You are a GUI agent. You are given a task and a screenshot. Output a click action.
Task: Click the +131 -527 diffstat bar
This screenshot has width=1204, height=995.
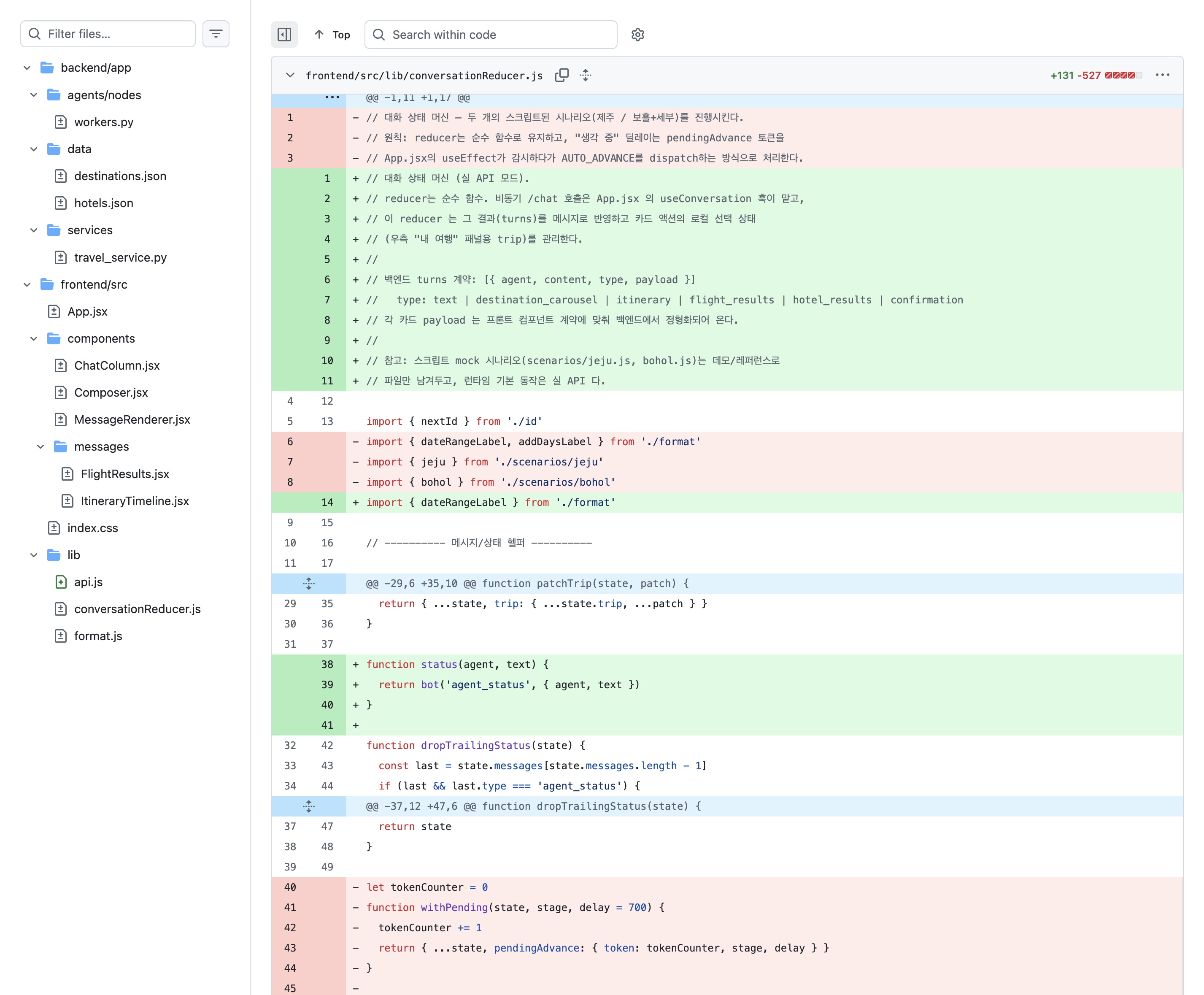pos(1123,75)
